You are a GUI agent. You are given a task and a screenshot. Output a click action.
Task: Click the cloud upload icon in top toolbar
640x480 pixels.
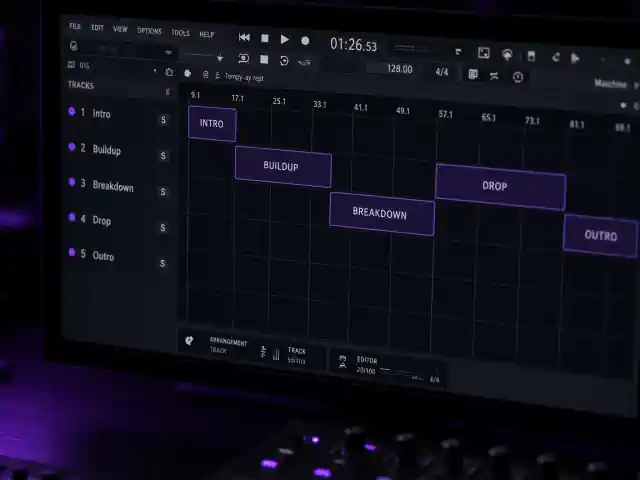click(507, 55)
